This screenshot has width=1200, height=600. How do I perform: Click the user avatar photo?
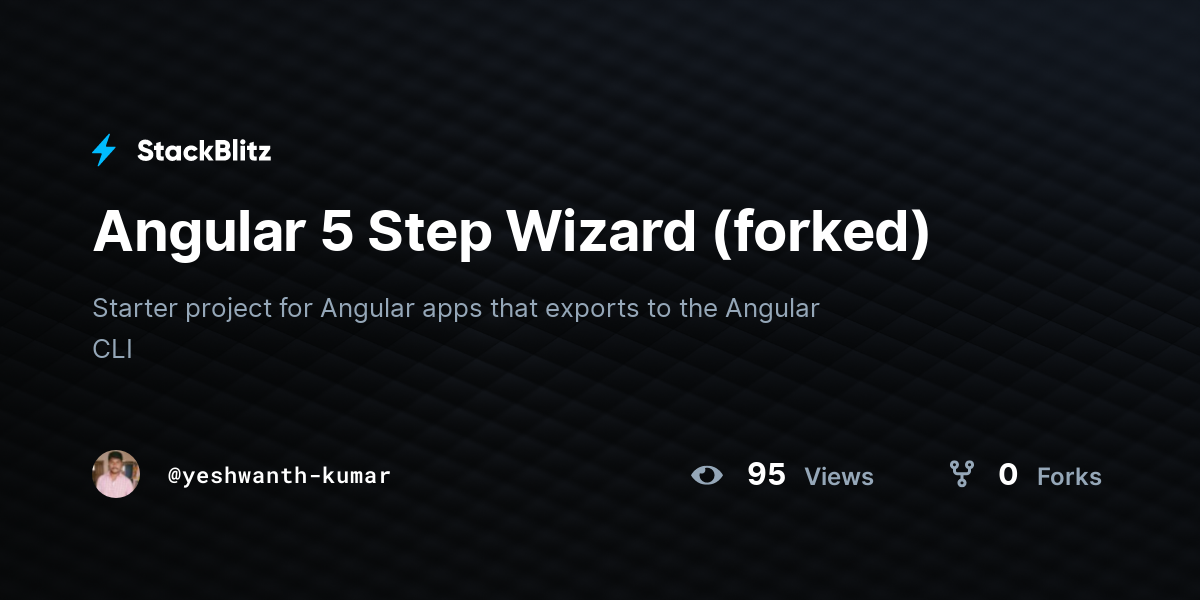pos(116,474)
